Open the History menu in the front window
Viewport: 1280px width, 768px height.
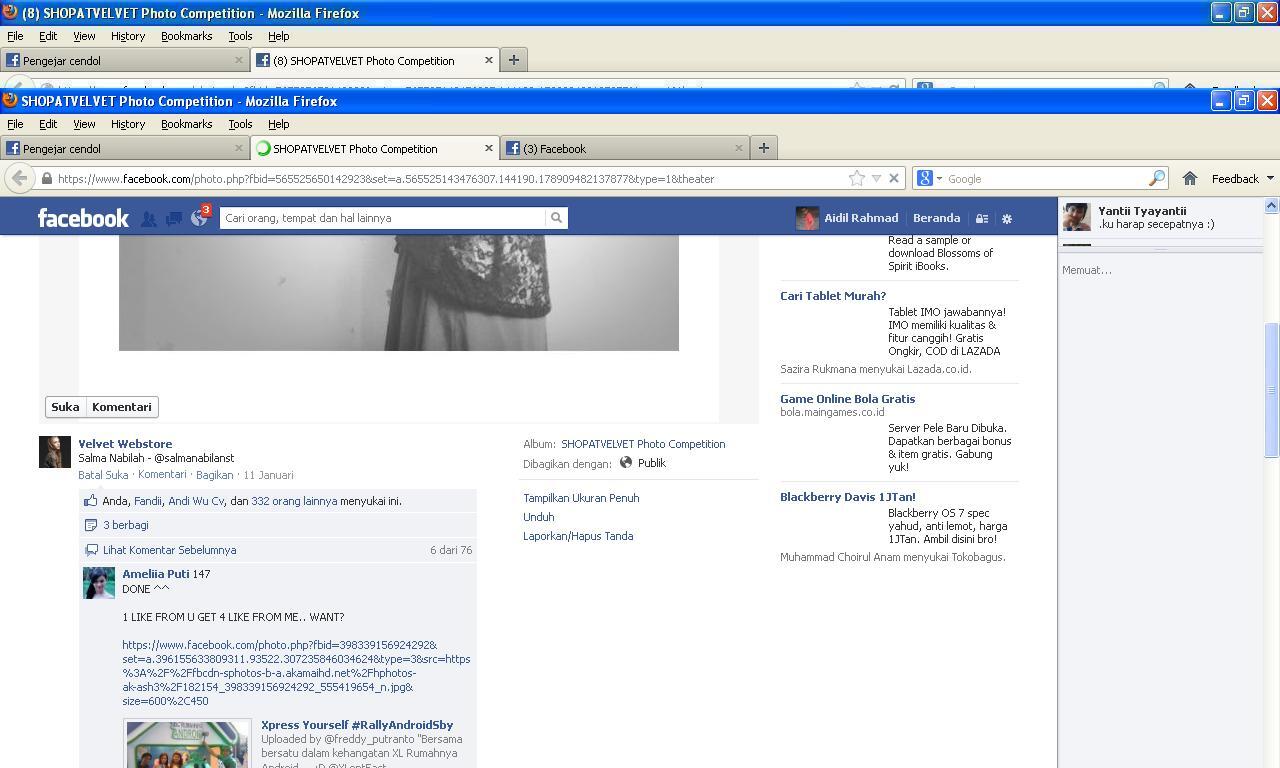(x=128, y=124)
